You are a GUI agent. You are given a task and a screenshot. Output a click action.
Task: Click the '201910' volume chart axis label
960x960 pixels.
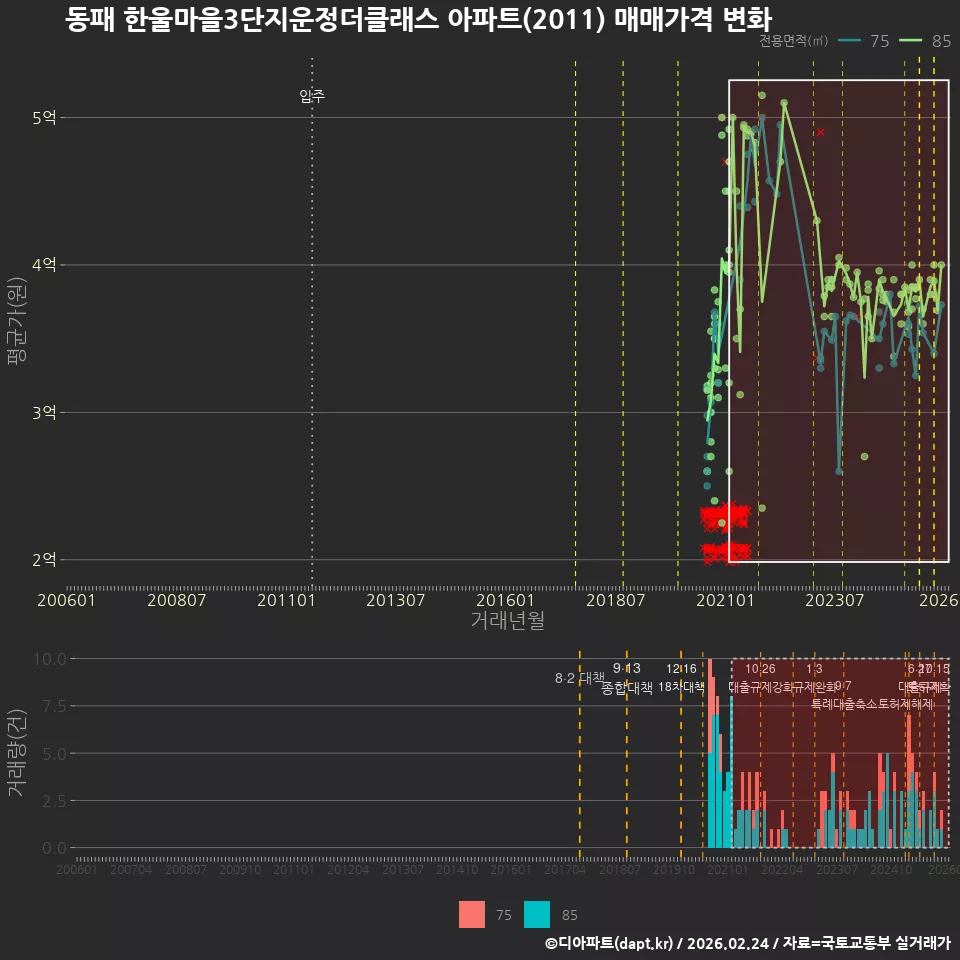[x=674, y=869]
